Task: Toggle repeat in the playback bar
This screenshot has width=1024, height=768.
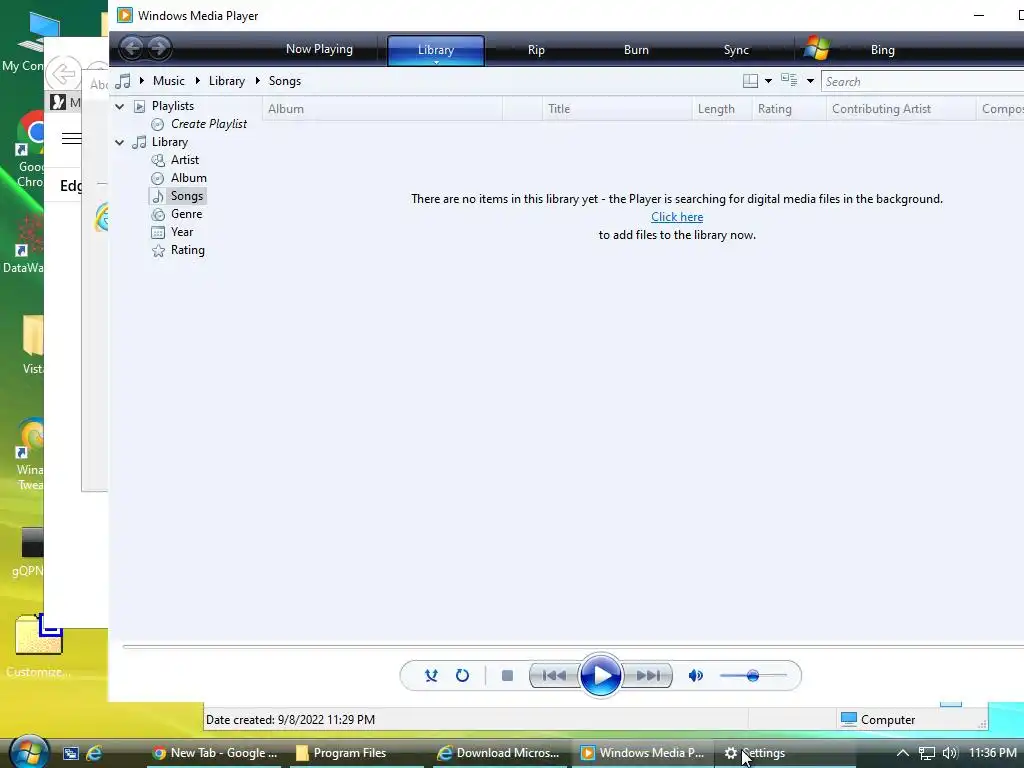Action: click(x=462, y=675)
